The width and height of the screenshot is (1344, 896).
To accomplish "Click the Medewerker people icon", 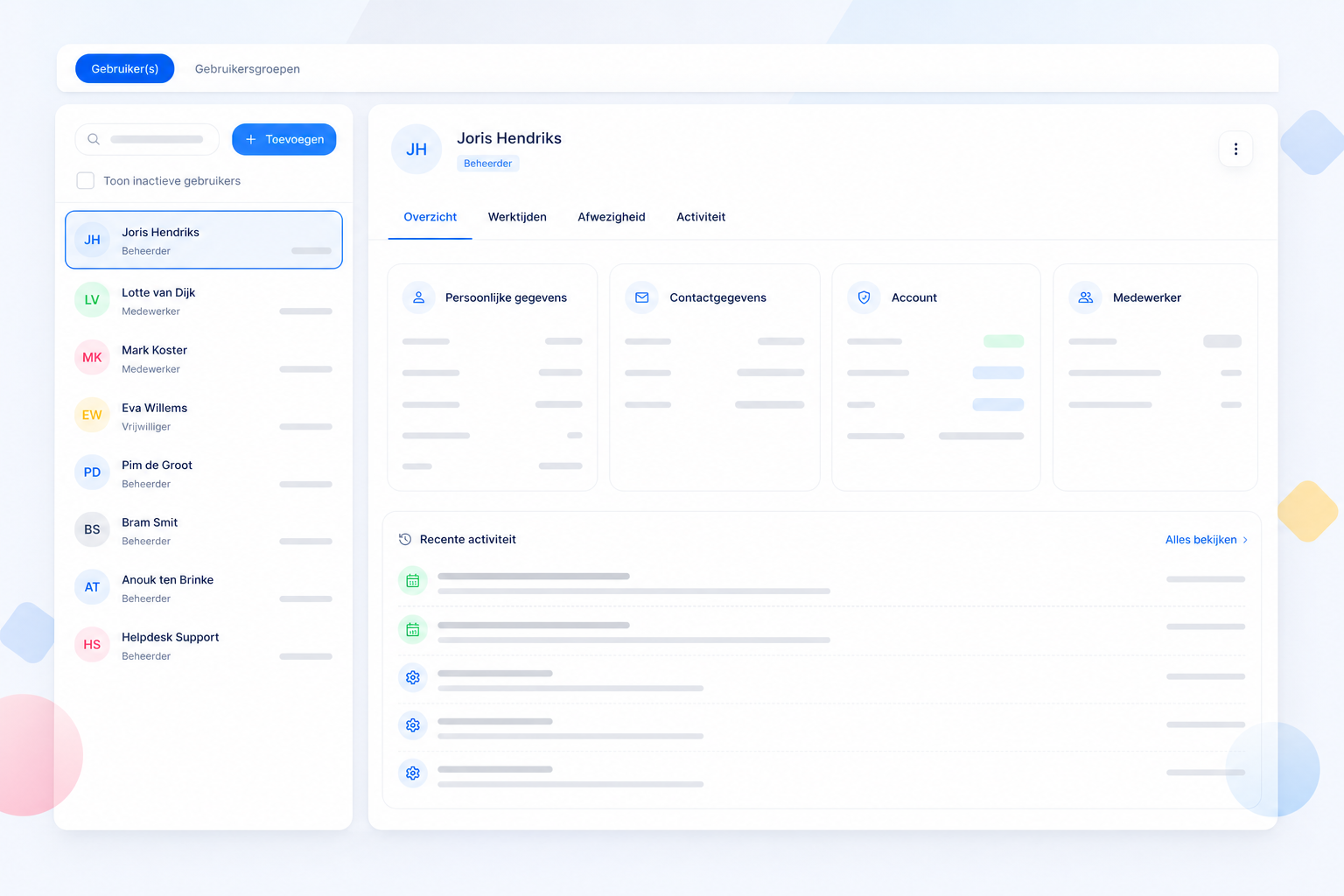I will (x=1085, y=297).
